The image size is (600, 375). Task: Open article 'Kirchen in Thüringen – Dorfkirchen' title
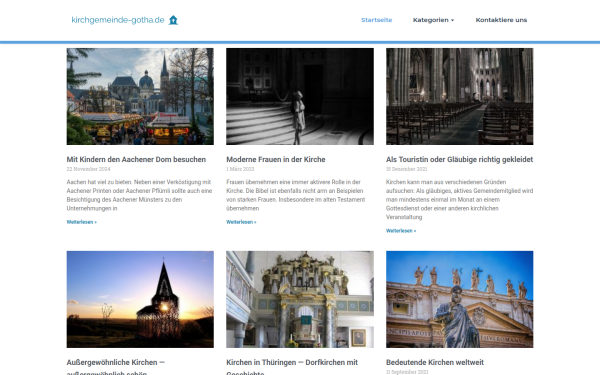click(x=292, y=367)
